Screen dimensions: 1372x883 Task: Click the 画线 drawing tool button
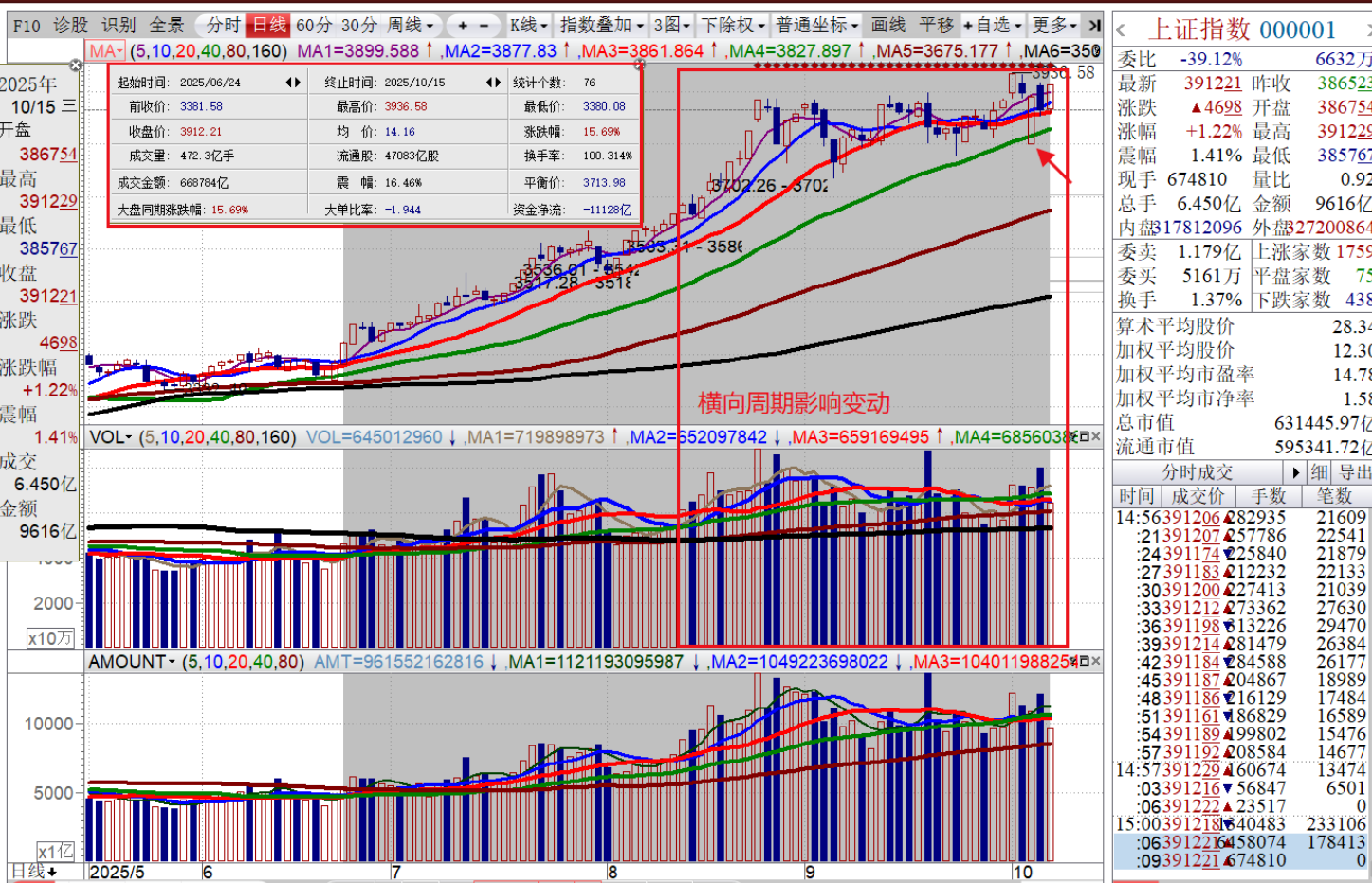coord(888,26)
